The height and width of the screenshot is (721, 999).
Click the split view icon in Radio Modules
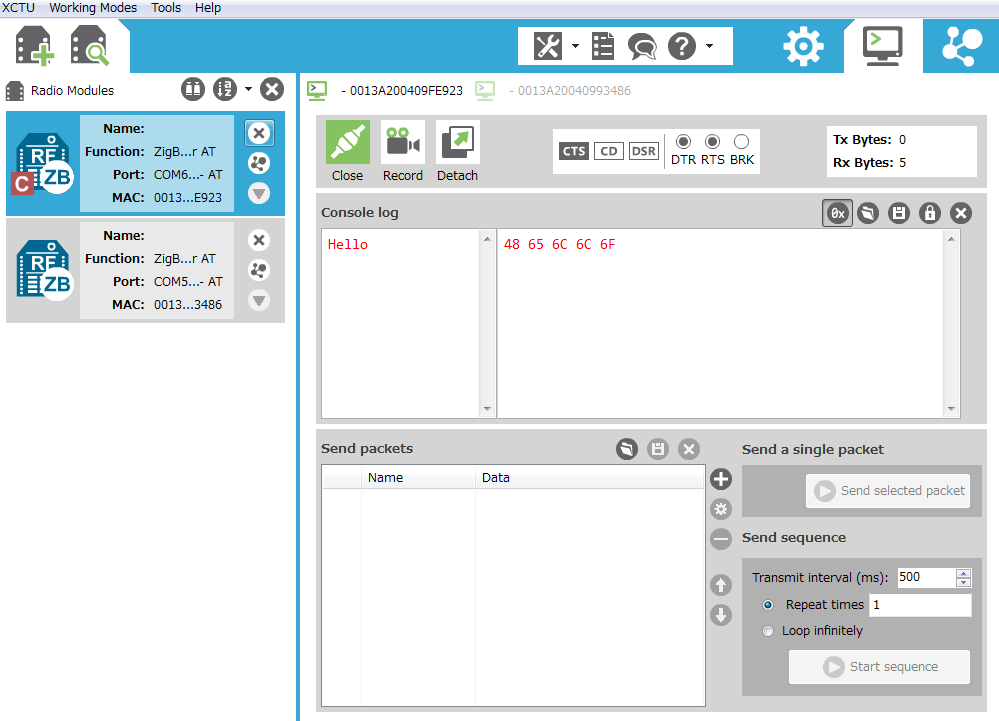[193, 89]
